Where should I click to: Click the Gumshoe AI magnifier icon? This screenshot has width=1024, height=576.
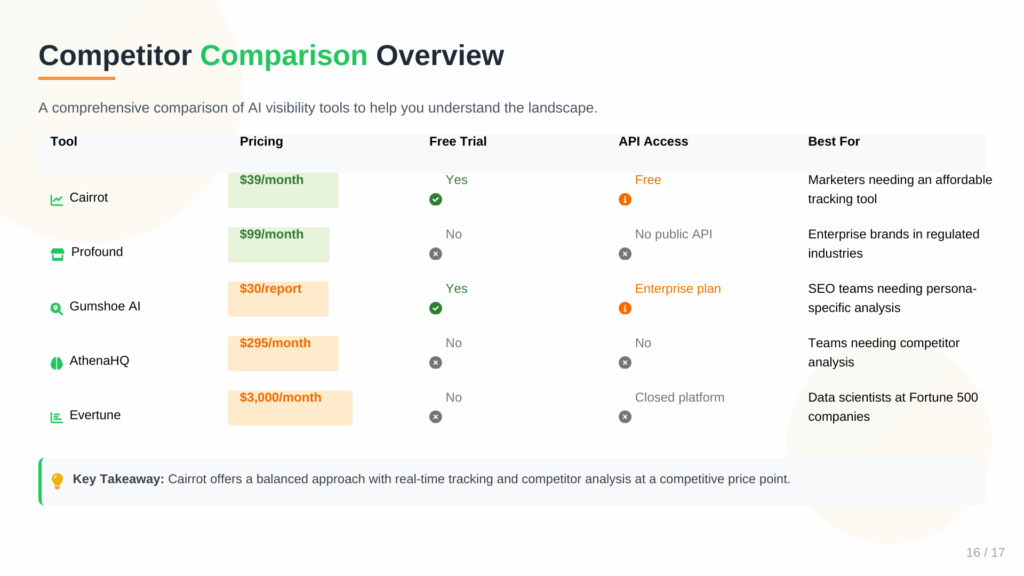pos(57,308)
